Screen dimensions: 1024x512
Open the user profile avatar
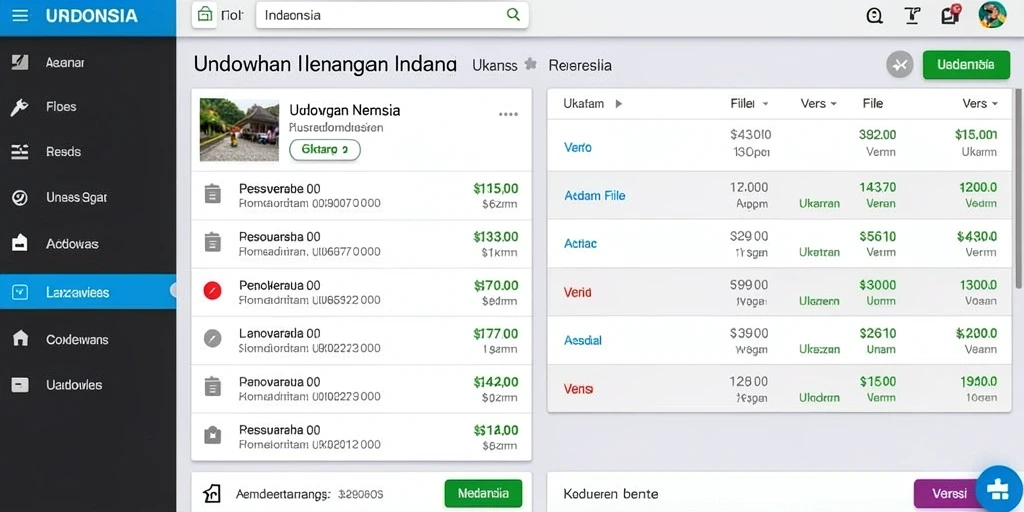992,14
